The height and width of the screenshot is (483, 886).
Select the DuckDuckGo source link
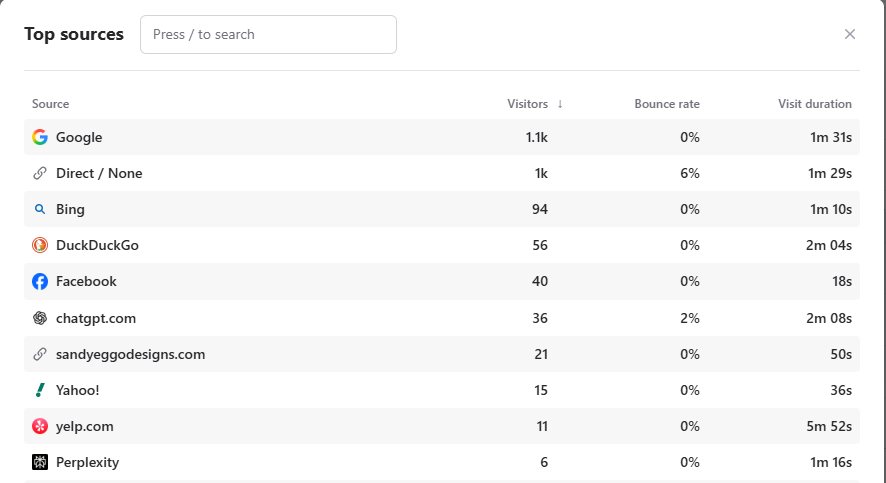click(97, 245)
